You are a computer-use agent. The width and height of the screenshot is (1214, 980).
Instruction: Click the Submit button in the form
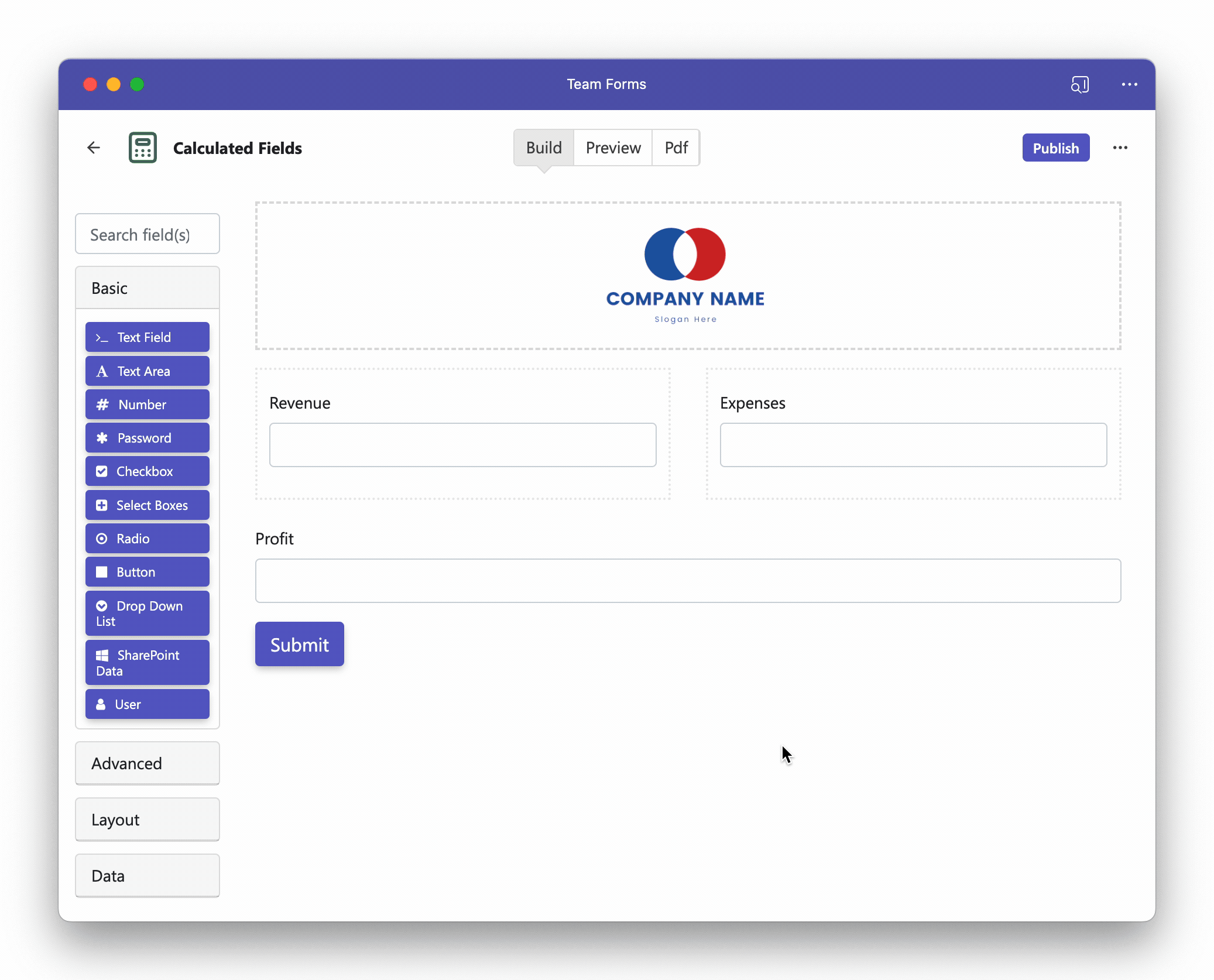[x=300, y=644]
